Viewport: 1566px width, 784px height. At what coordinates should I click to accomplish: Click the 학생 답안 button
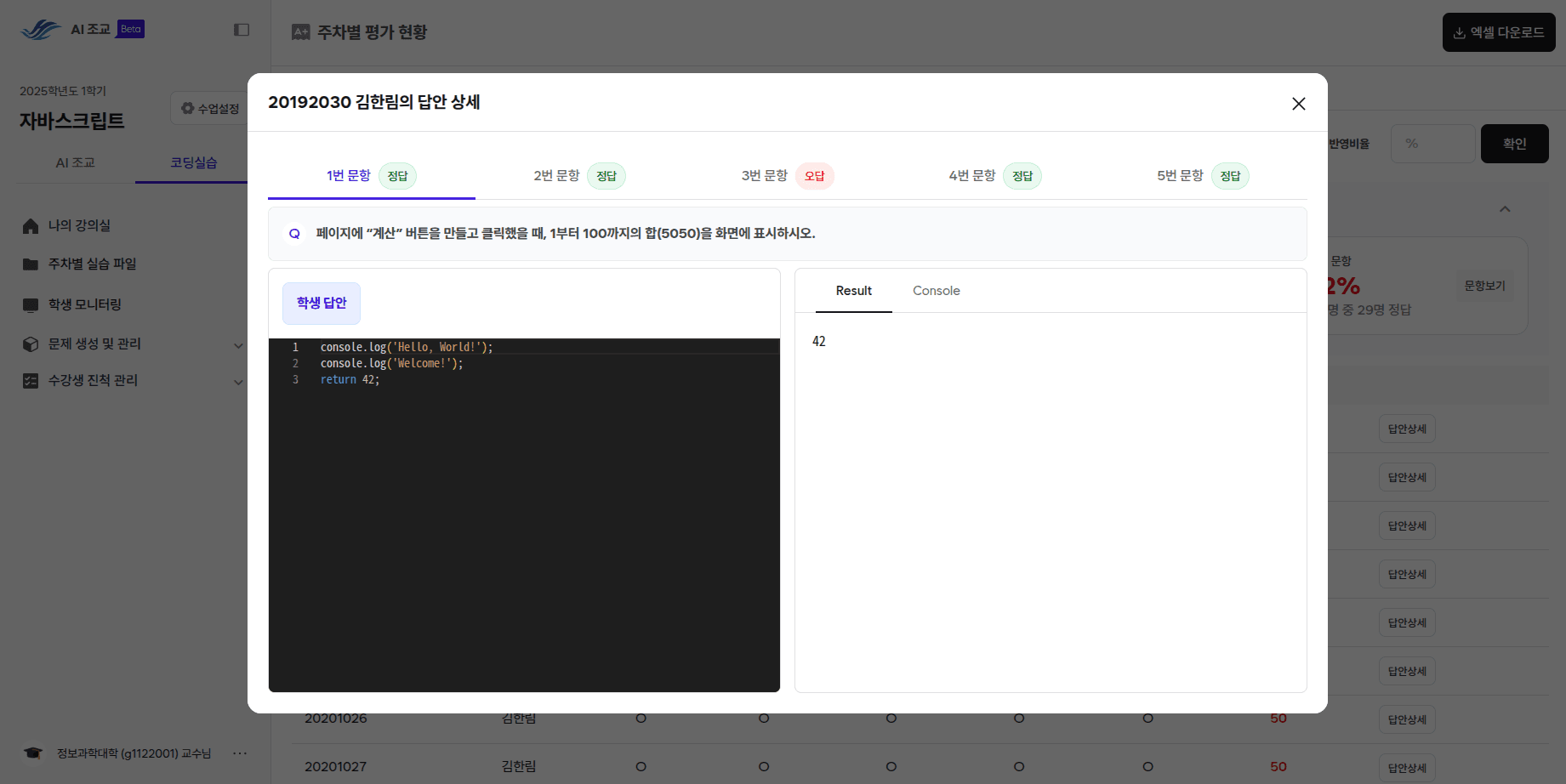[322, 304]
